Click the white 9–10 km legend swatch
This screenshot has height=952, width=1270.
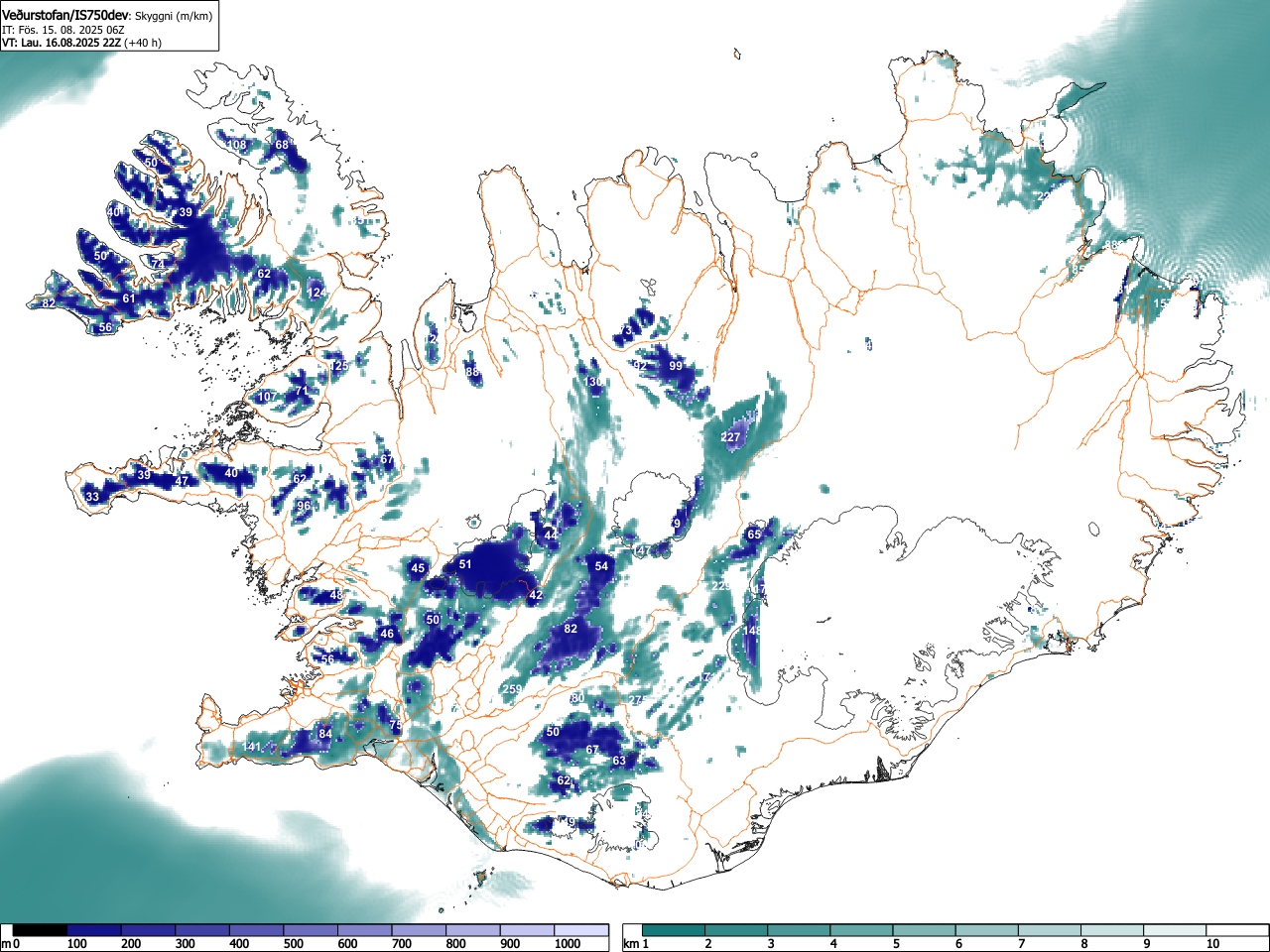1176,930
